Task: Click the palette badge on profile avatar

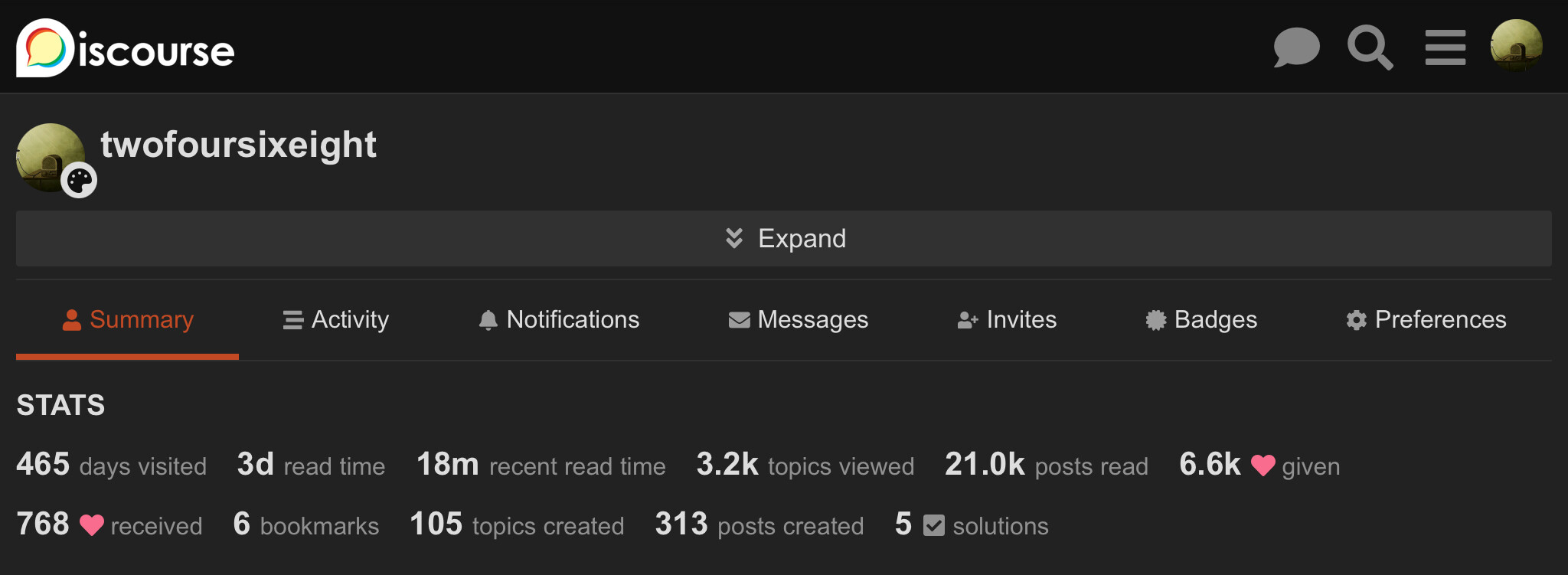Action: [x=79, y=181]
